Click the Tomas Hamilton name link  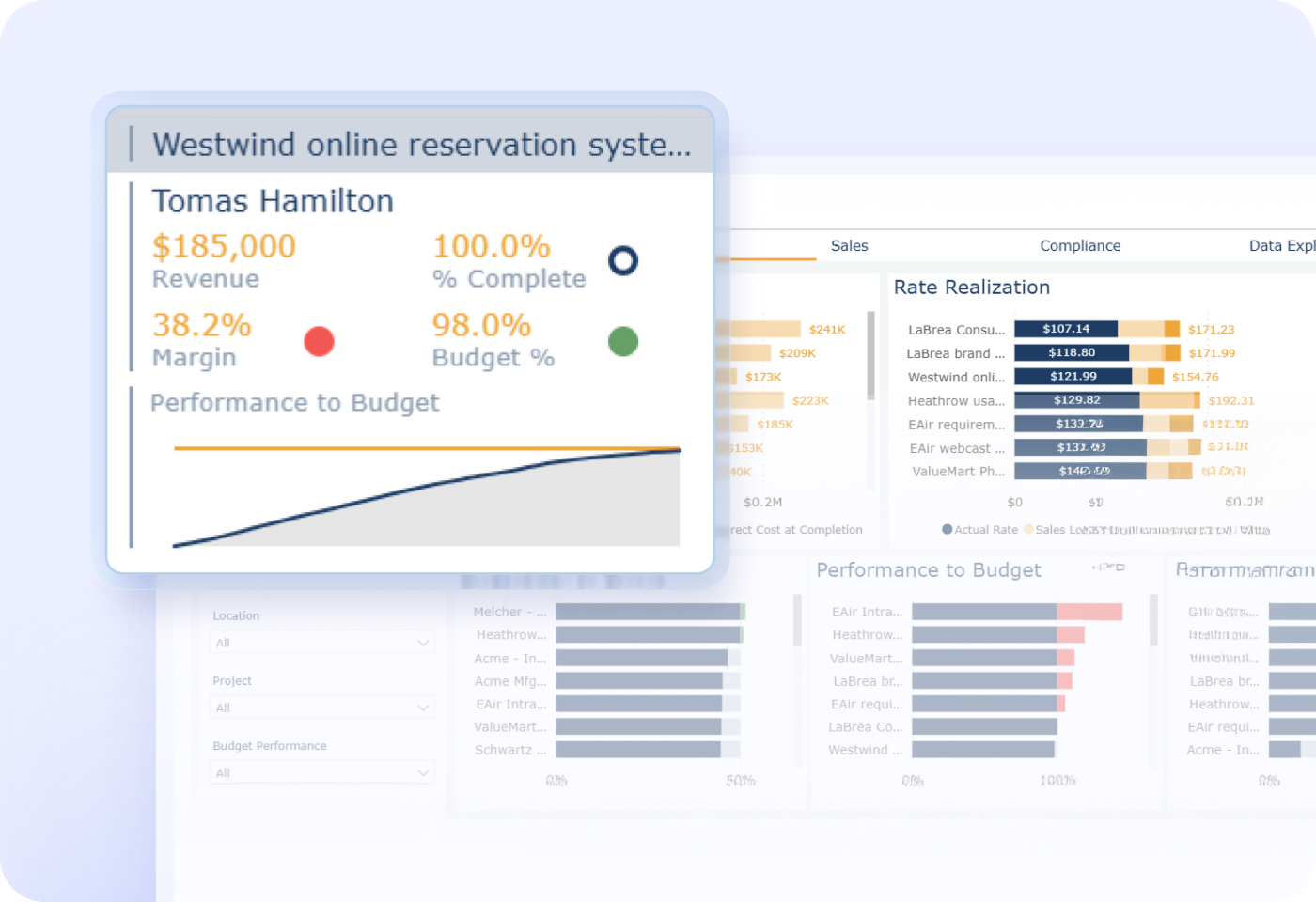click(272, 200)
